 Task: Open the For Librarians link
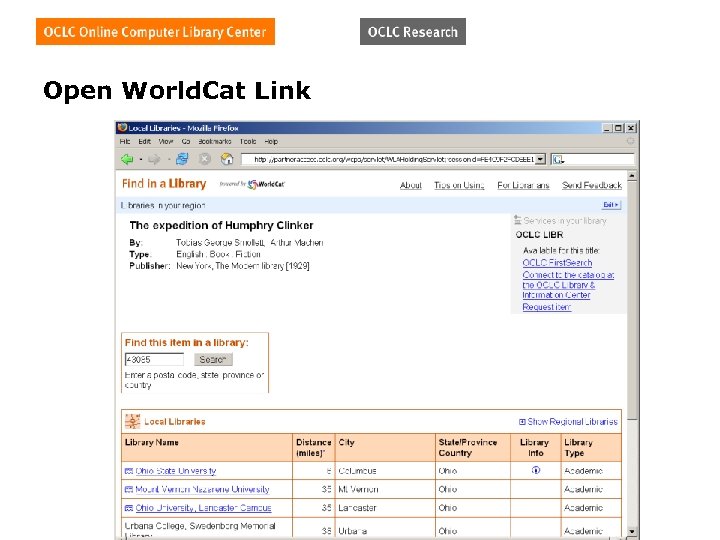523,185
